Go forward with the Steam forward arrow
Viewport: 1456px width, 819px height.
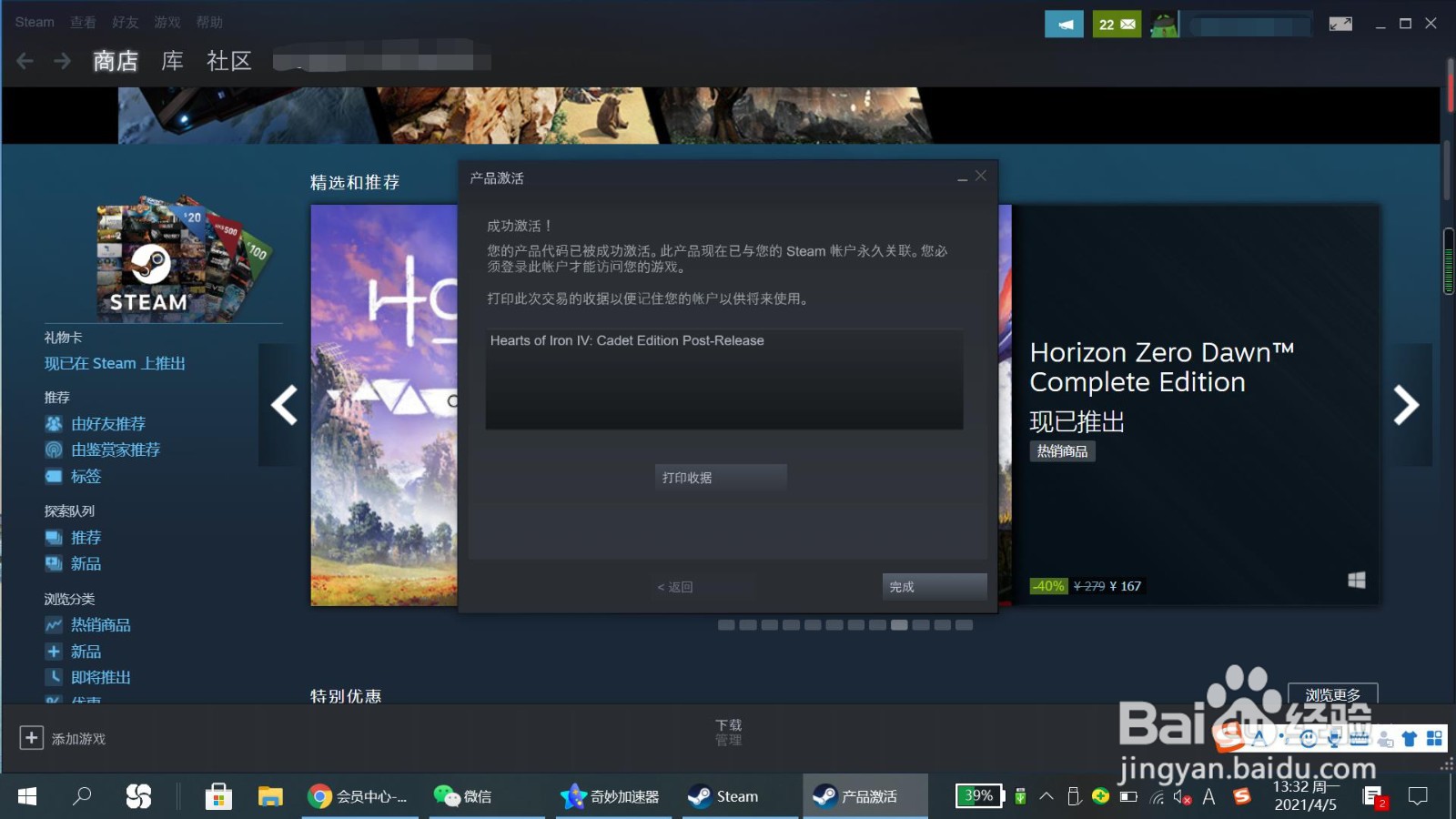tap(62, 61)
